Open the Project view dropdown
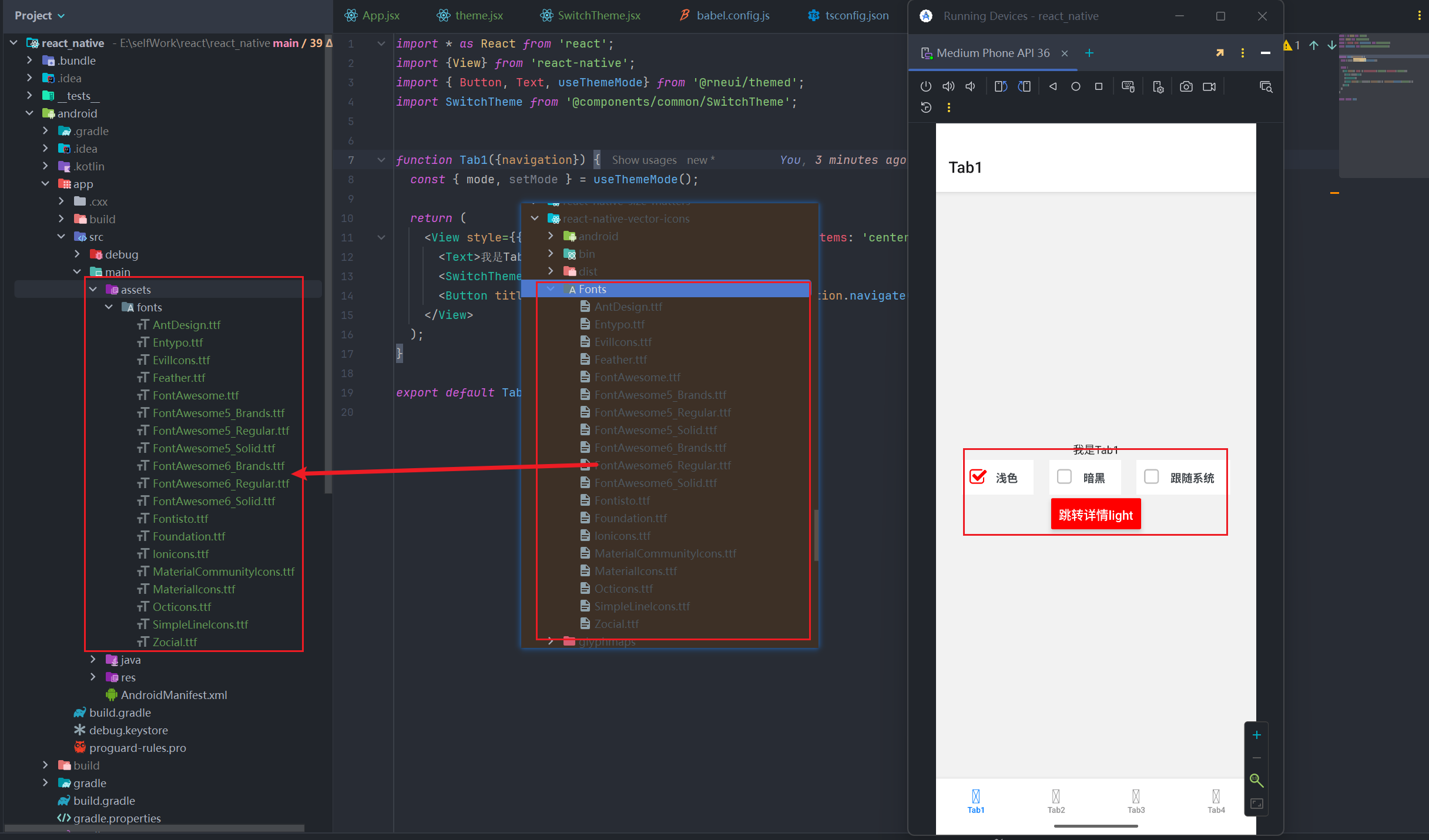 [x=39, y=16]
